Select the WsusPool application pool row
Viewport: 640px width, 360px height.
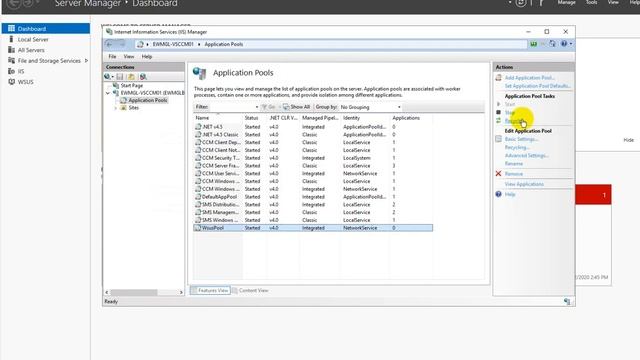click(313, 228)
